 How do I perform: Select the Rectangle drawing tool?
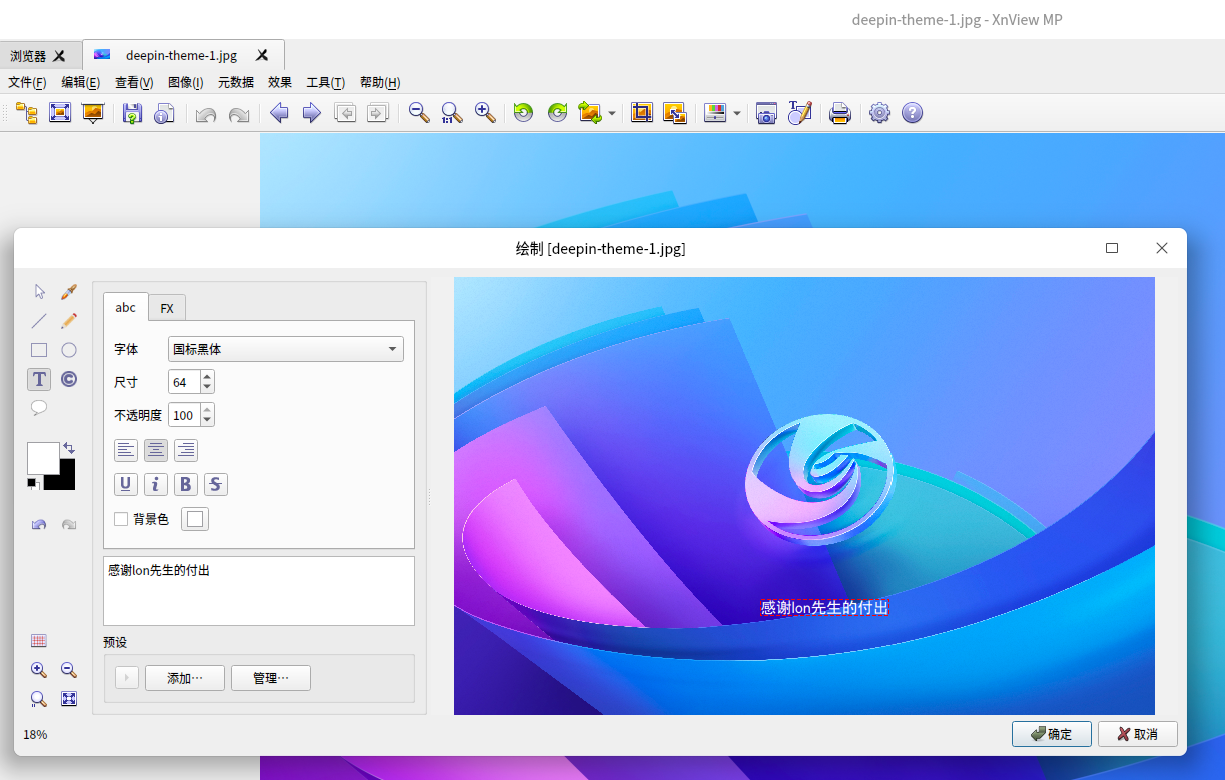pos(39,349)
